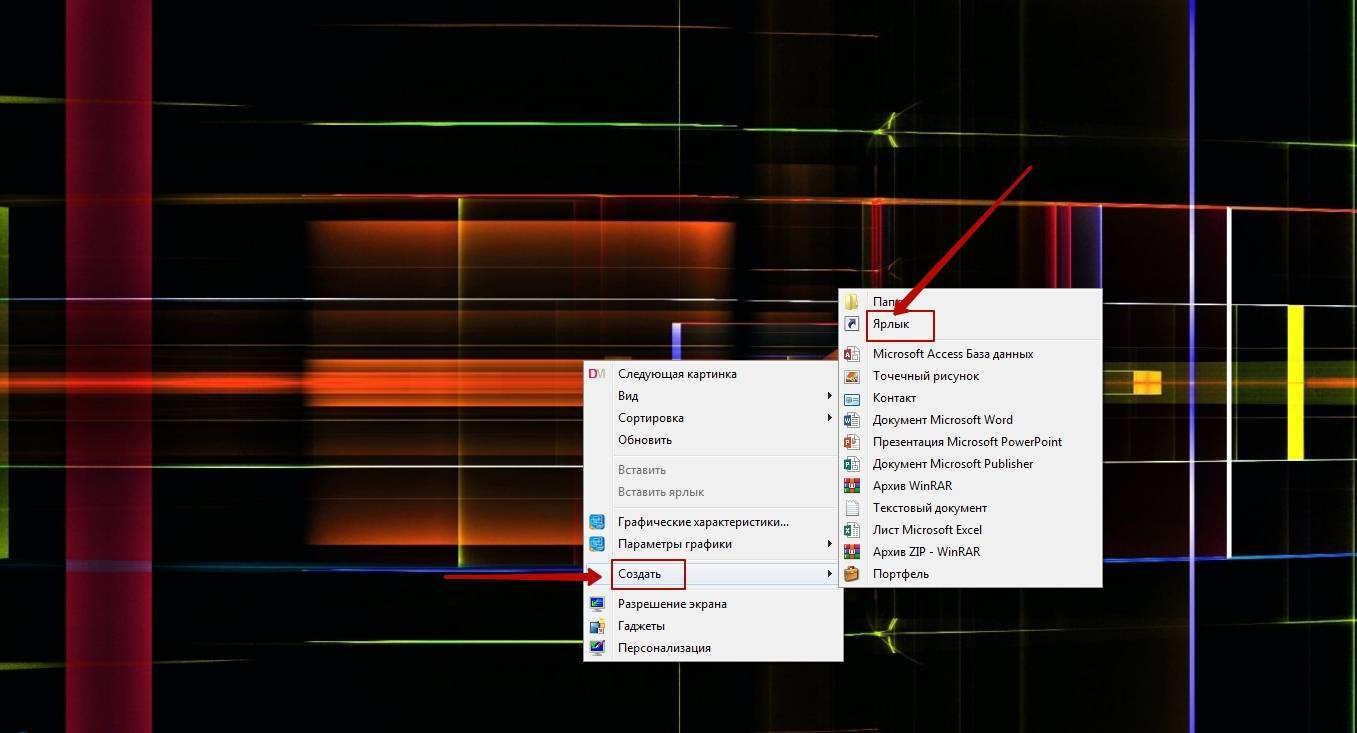Choose Контакт from the create submenu
The height and width of the screenshot is (733, 1357).
pyautogui.click(x=894, y=398)
